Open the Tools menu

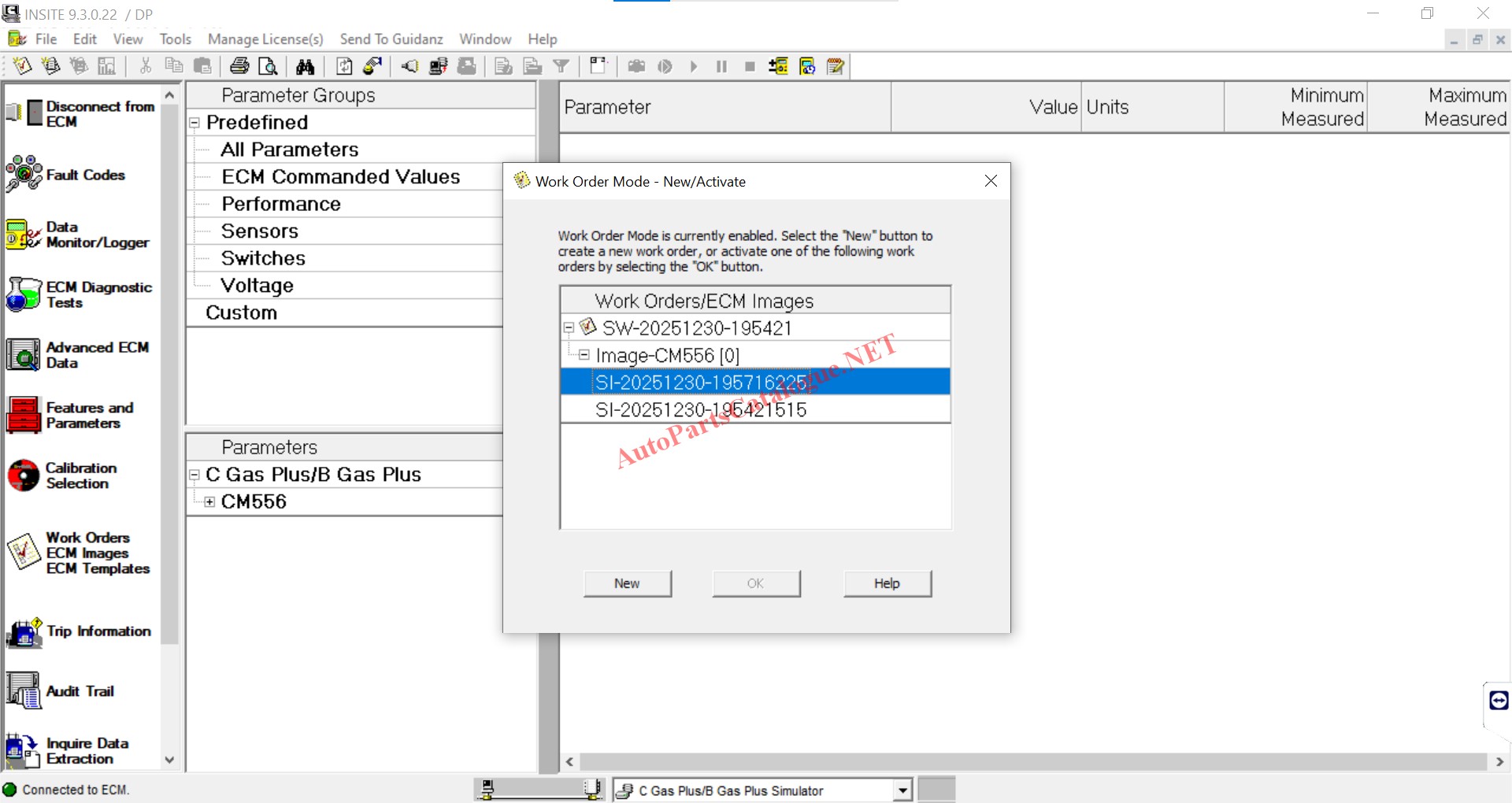point(175,39)
